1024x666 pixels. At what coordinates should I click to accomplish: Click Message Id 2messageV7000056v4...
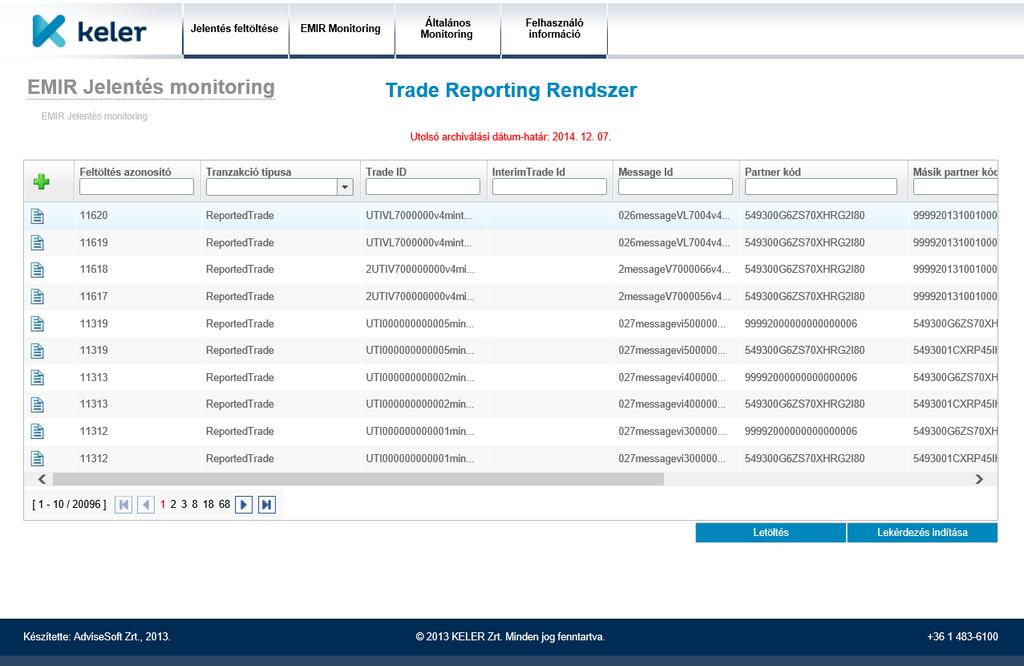(x=675, y=296)
